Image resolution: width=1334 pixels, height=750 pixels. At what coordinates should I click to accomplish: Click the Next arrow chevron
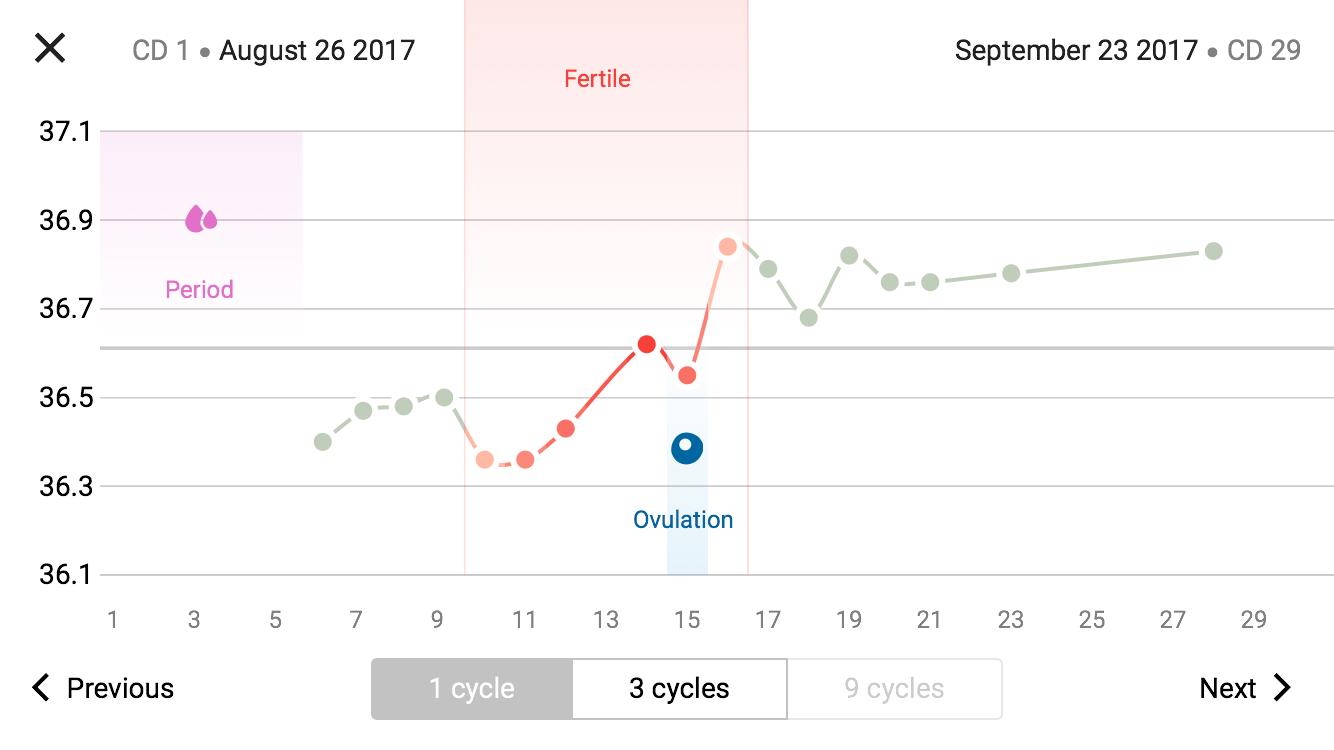coord(1282,688)
